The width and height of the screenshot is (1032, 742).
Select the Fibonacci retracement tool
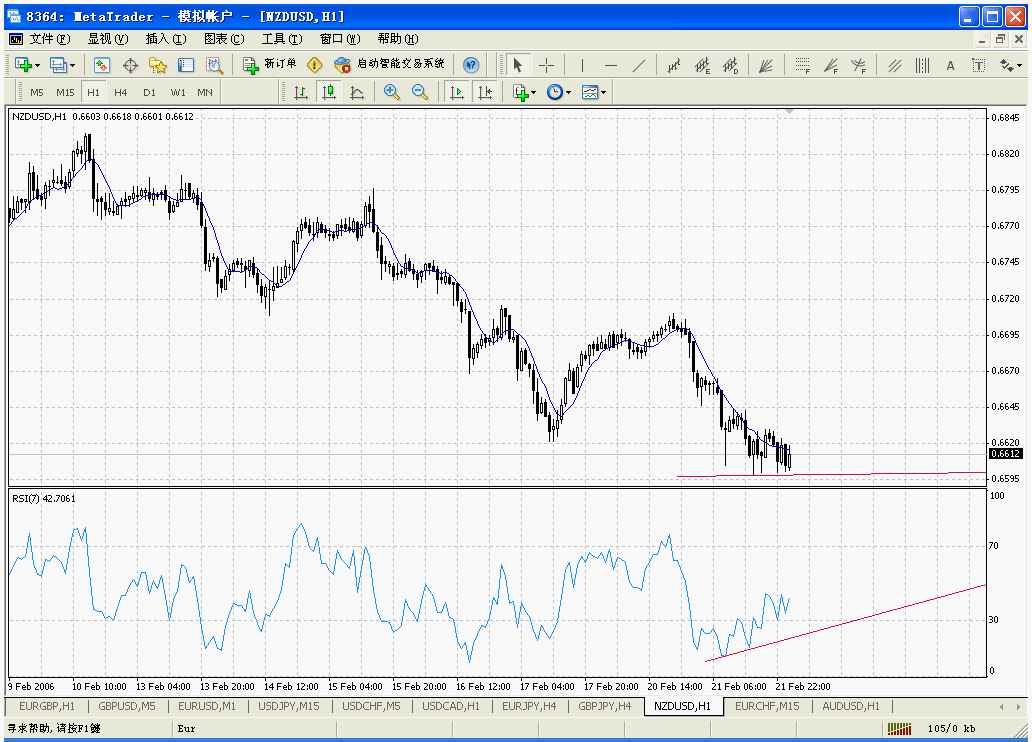pyautogui.click(x=802, y=65)
